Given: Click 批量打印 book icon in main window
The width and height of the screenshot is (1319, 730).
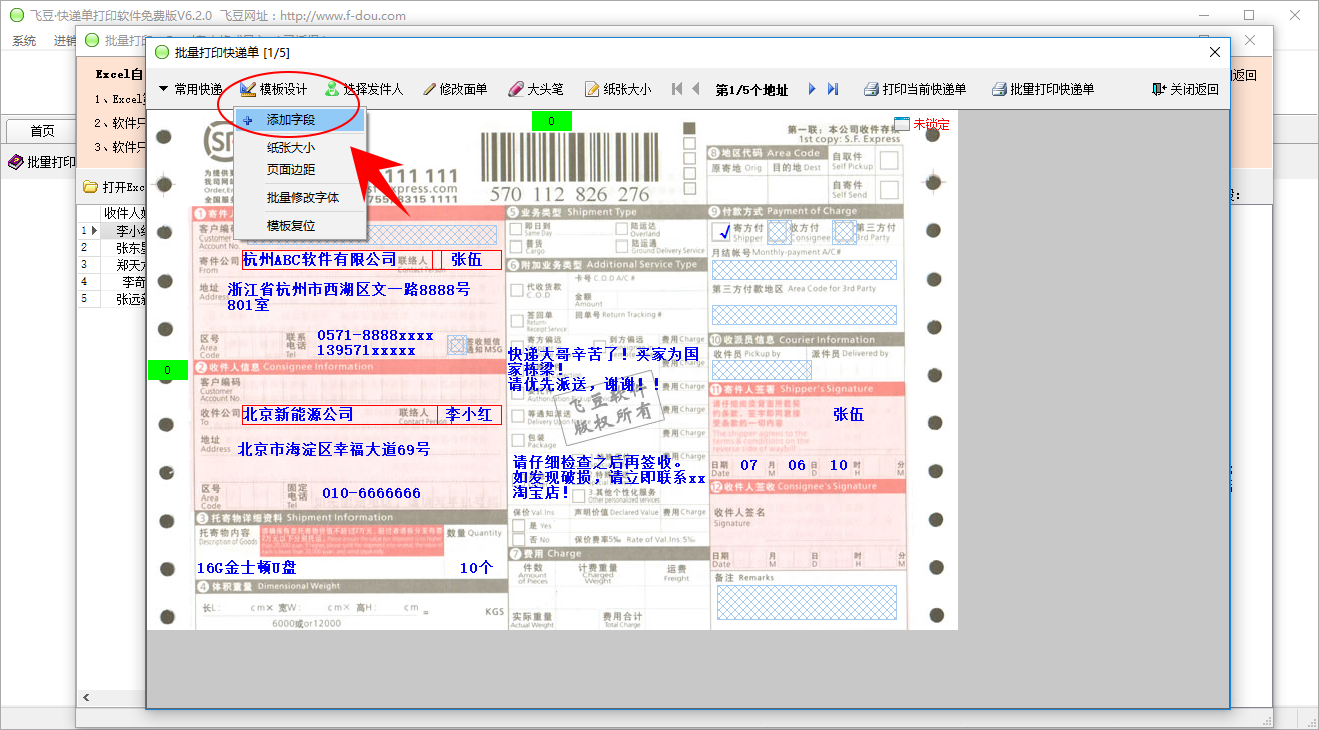Looking at the screenshot, I should (15, 162).
